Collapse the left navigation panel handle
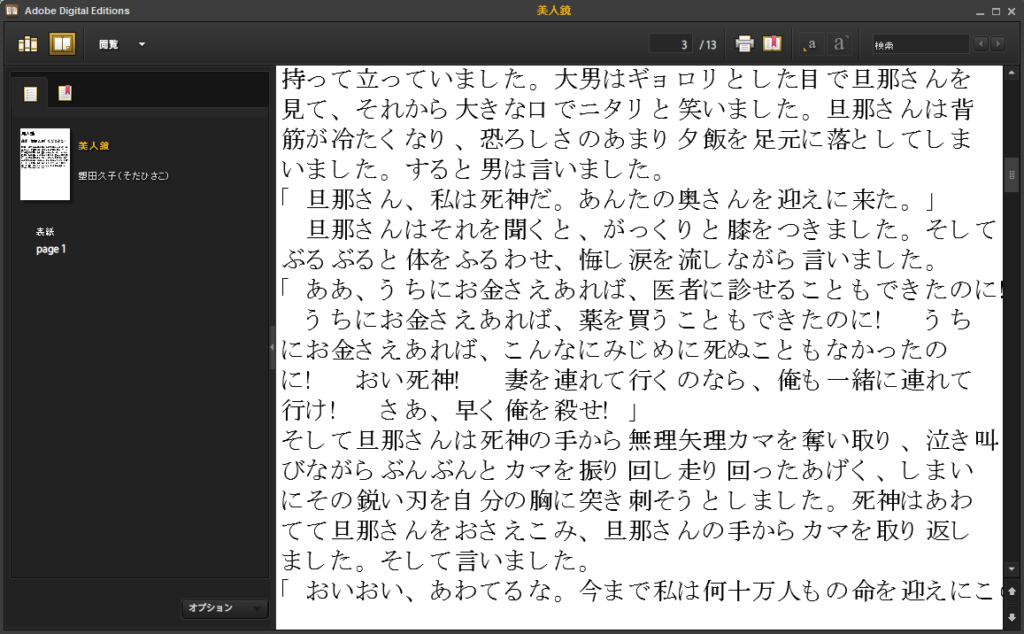Image resolution: width=1024 pixels, height=634 pixels. (272, 347)
